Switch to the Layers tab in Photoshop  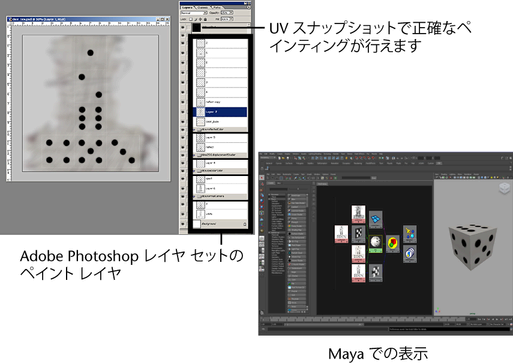[x=187, y=7]
